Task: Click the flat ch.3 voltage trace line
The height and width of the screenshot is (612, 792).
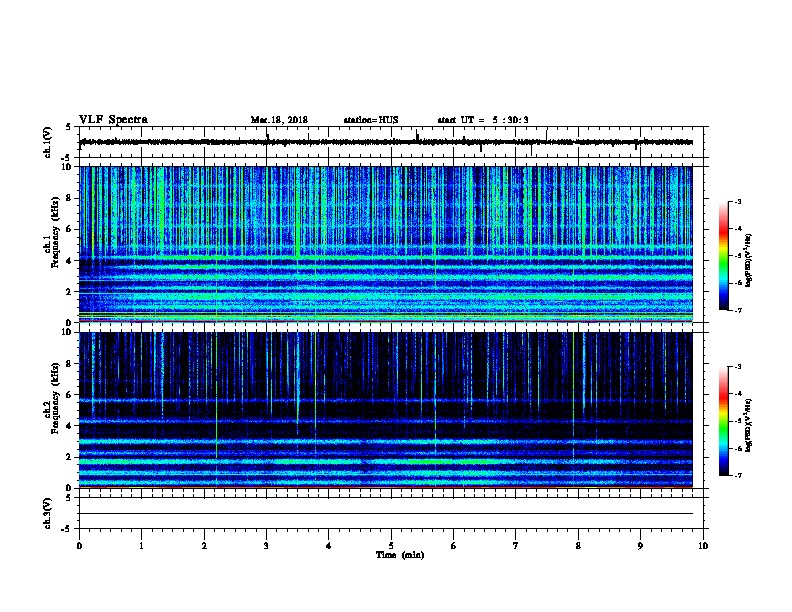Action: [386, 514]
